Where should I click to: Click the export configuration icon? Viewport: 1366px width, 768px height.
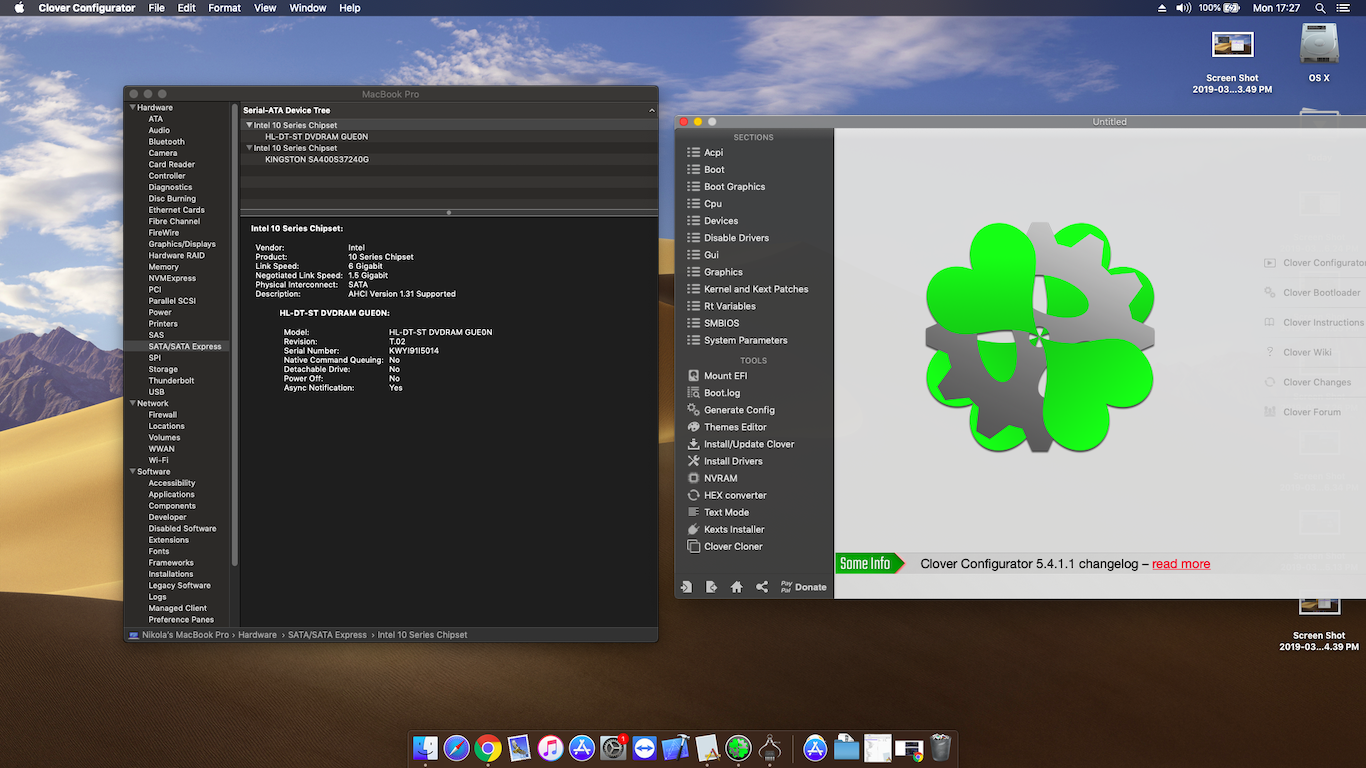[711, 587]
